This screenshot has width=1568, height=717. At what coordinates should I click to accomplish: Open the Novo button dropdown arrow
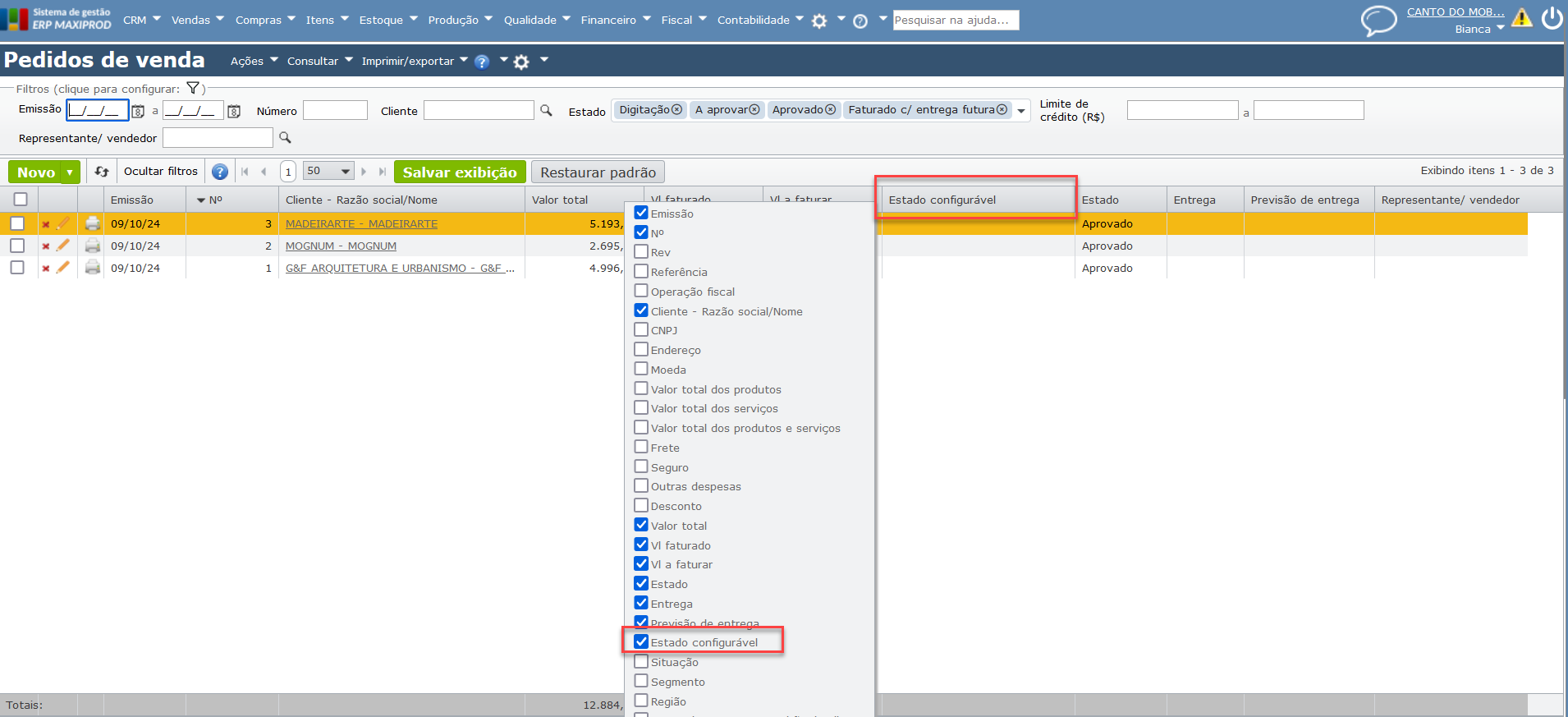click(x=70, y=172)
